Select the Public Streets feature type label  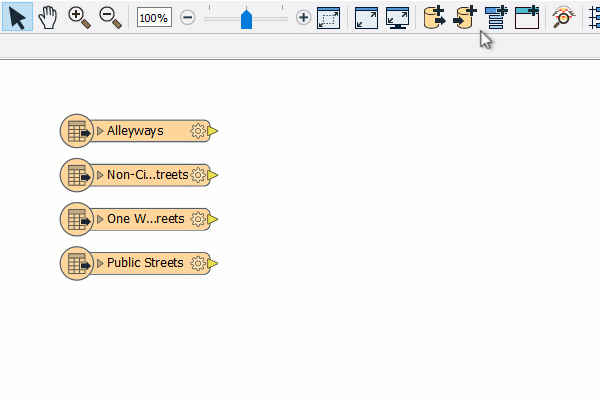coord(145,263)
